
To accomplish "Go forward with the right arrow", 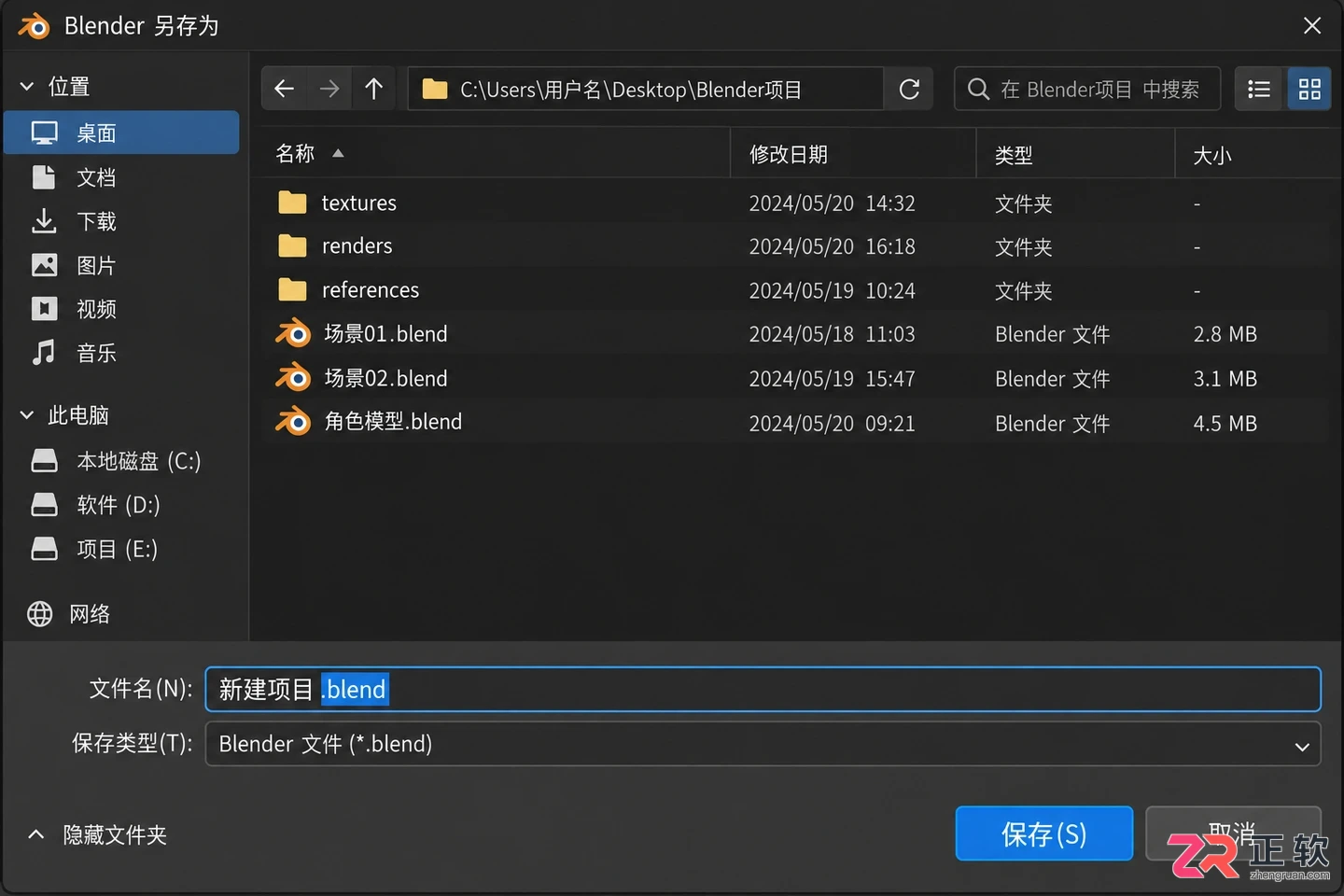I will click(x=329, y=89).
